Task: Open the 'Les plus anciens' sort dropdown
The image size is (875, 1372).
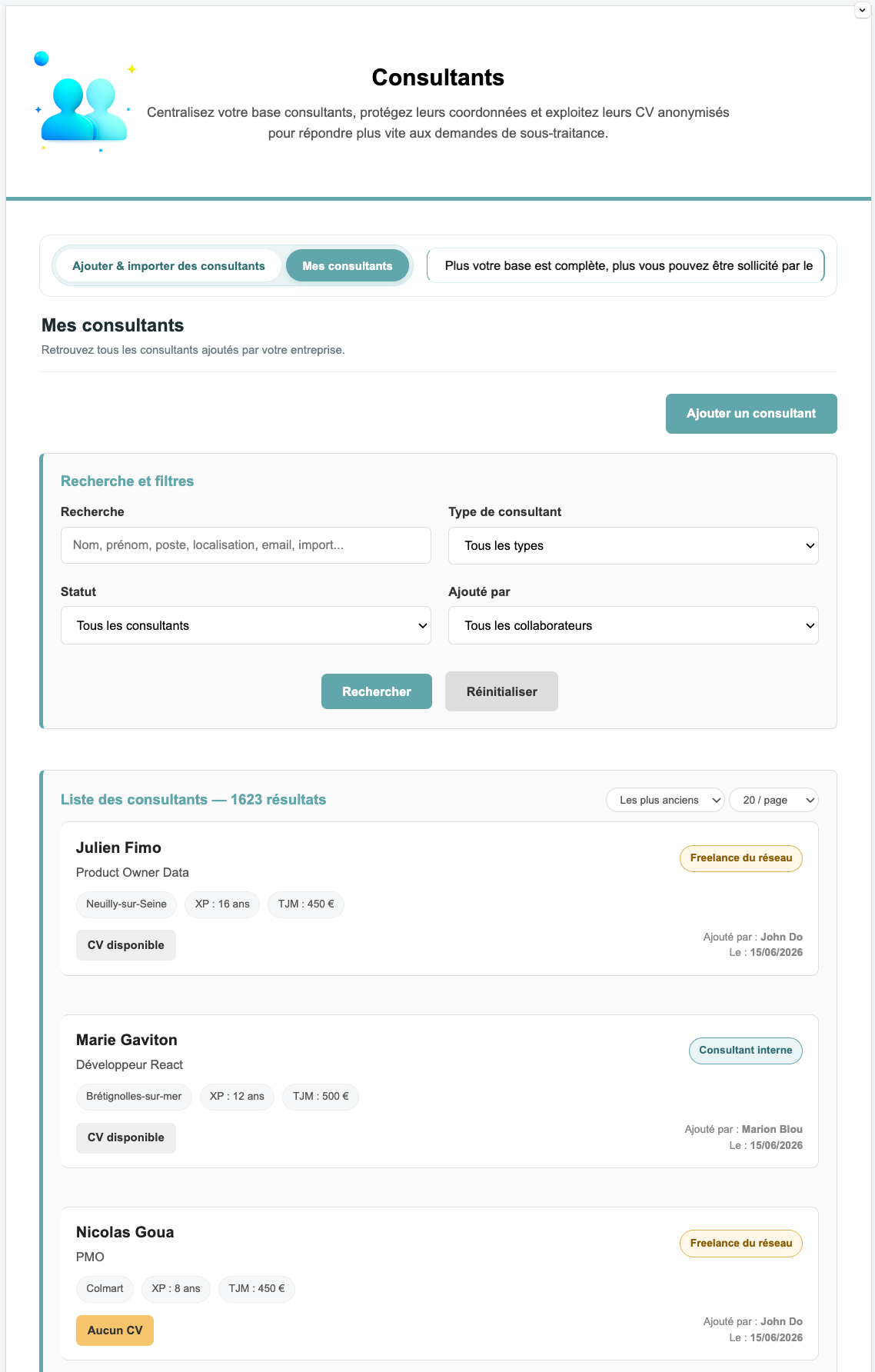Action: [665, 800]
